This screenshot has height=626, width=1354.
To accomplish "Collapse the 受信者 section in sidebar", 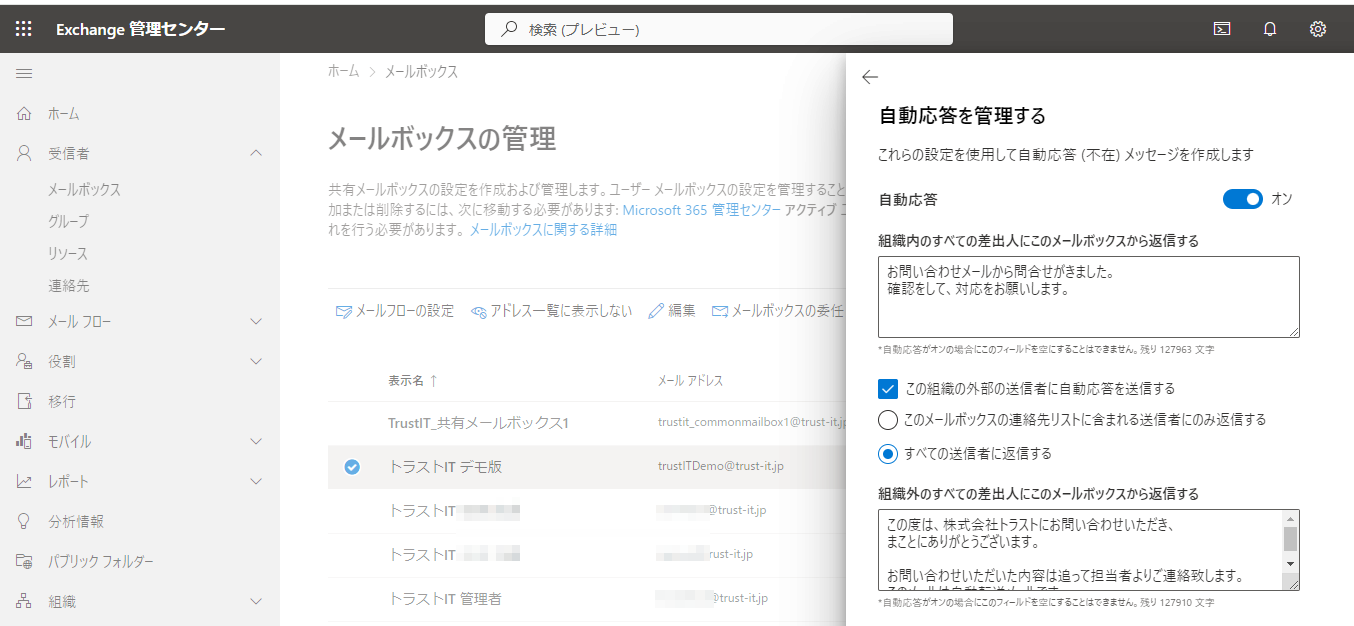I will click(256, 153).
